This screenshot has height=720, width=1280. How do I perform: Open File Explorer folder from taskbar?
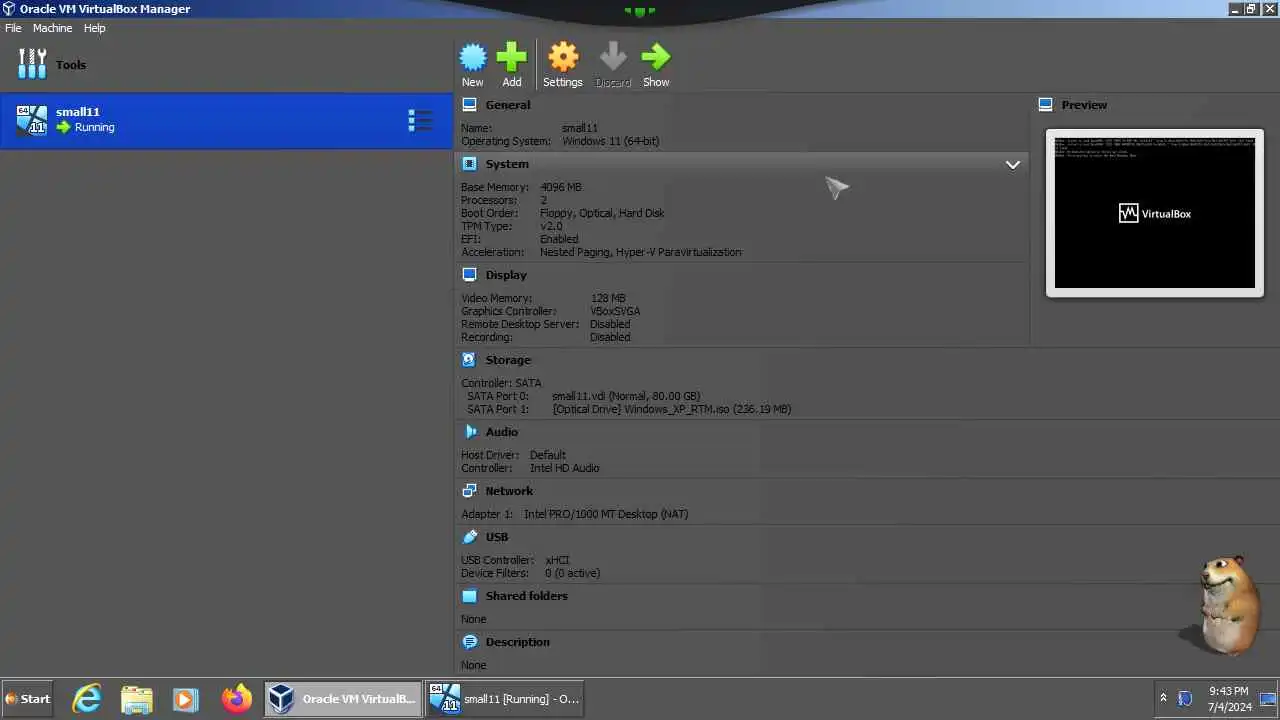pos(137,699)
